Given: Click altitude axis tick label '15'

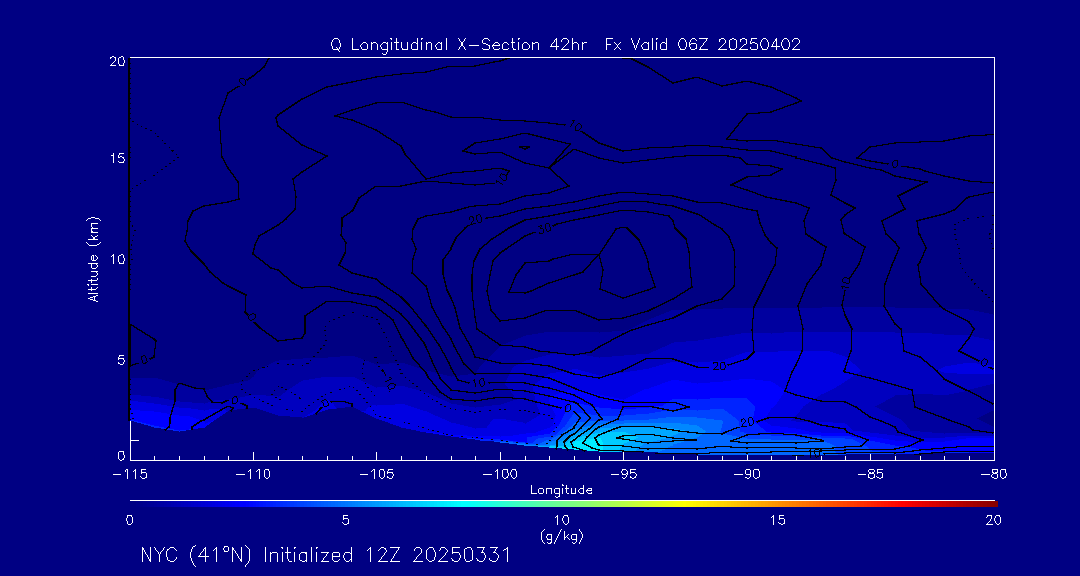Looking at the screenshot, I should [116, 157].
